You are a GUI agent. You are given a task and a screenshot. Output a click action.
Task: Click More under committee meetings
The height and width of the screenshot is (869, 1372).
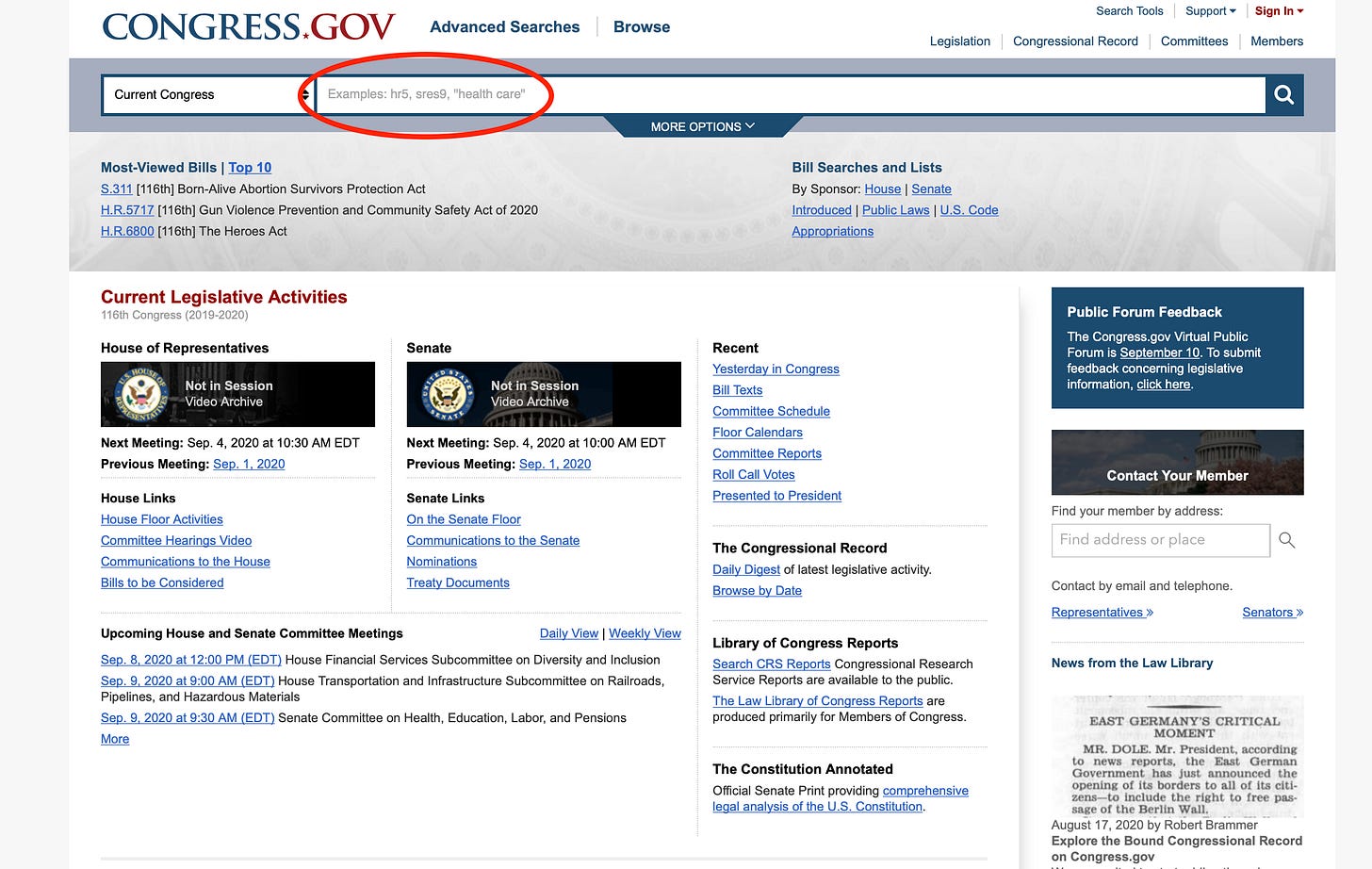[115, 739]
